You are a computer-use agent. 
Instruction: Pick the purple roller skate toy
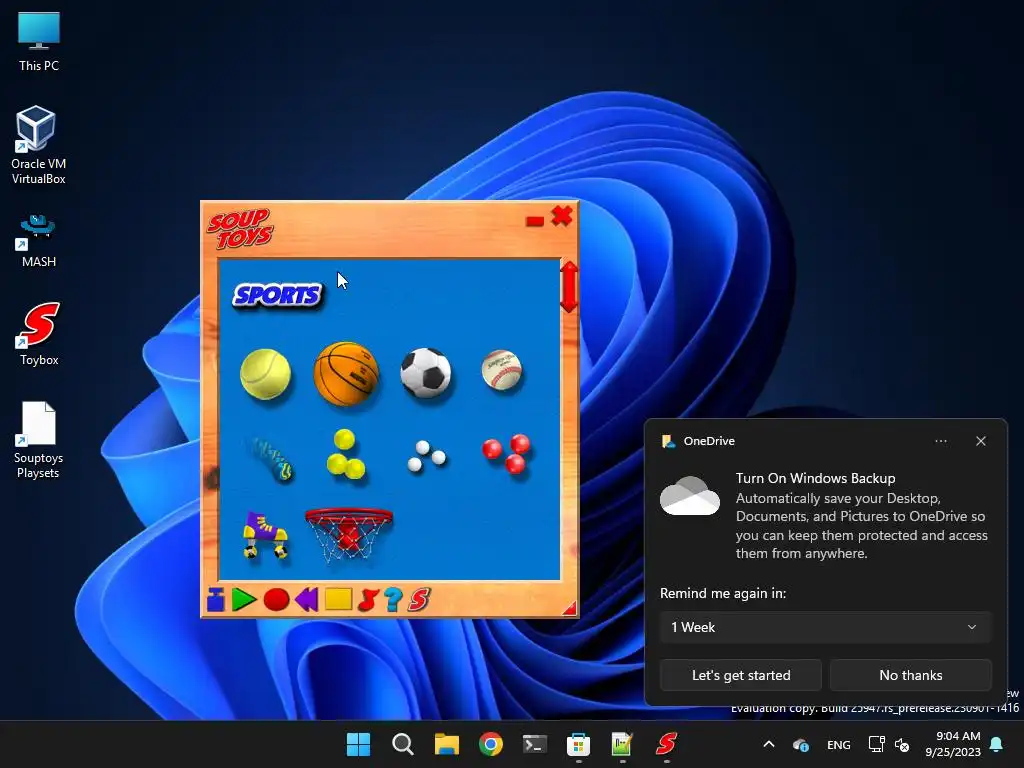pos(265,534)
